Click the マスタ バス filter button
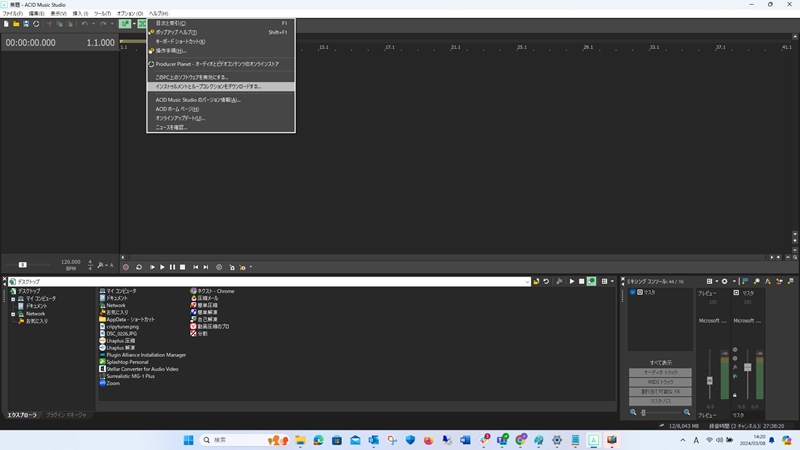 660,402
